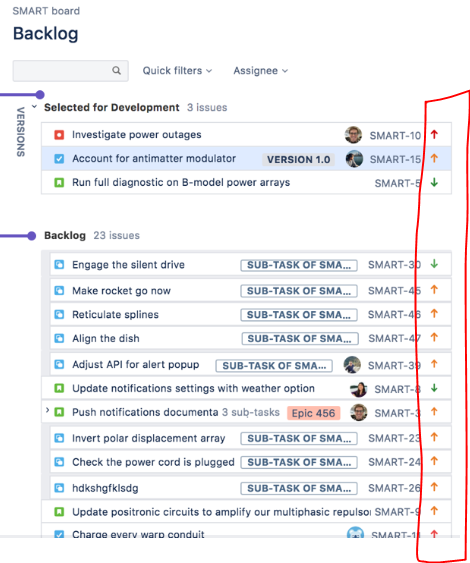Click the story icon of Run full diagnostic
Screen dimensions: 470x563
pyautogui.click(x=59, y=182)
